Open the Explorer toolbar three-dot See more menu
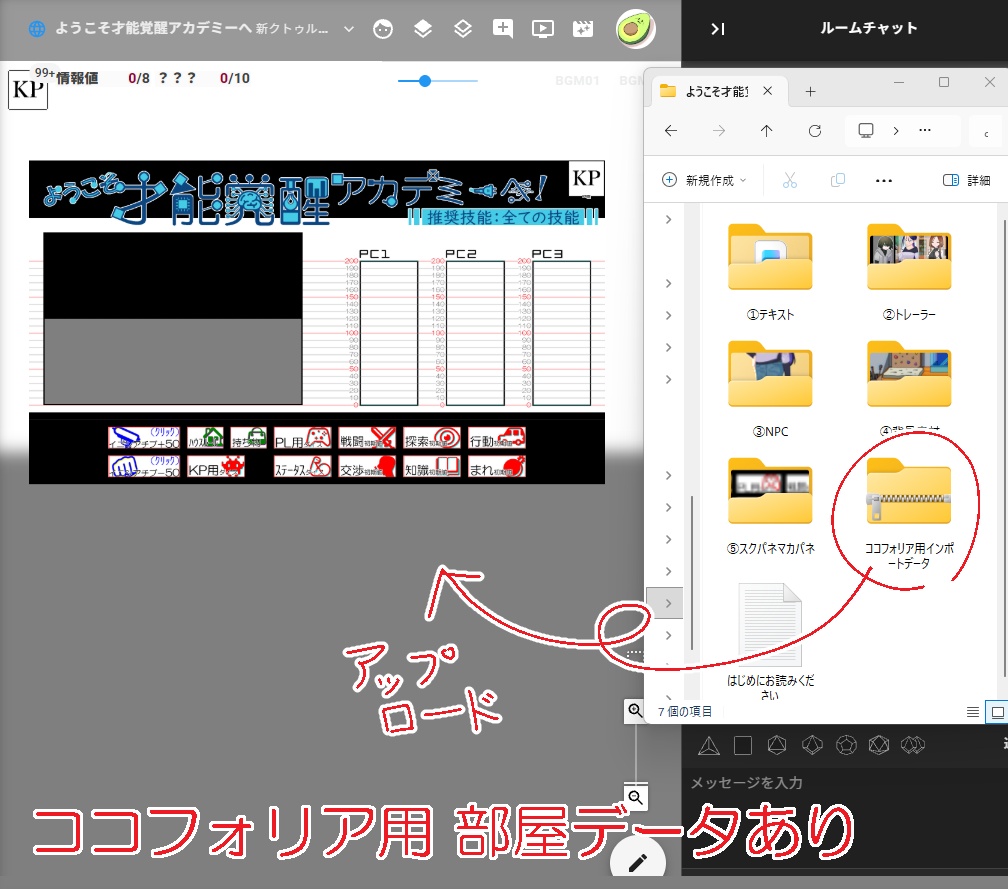 point(884,181)
